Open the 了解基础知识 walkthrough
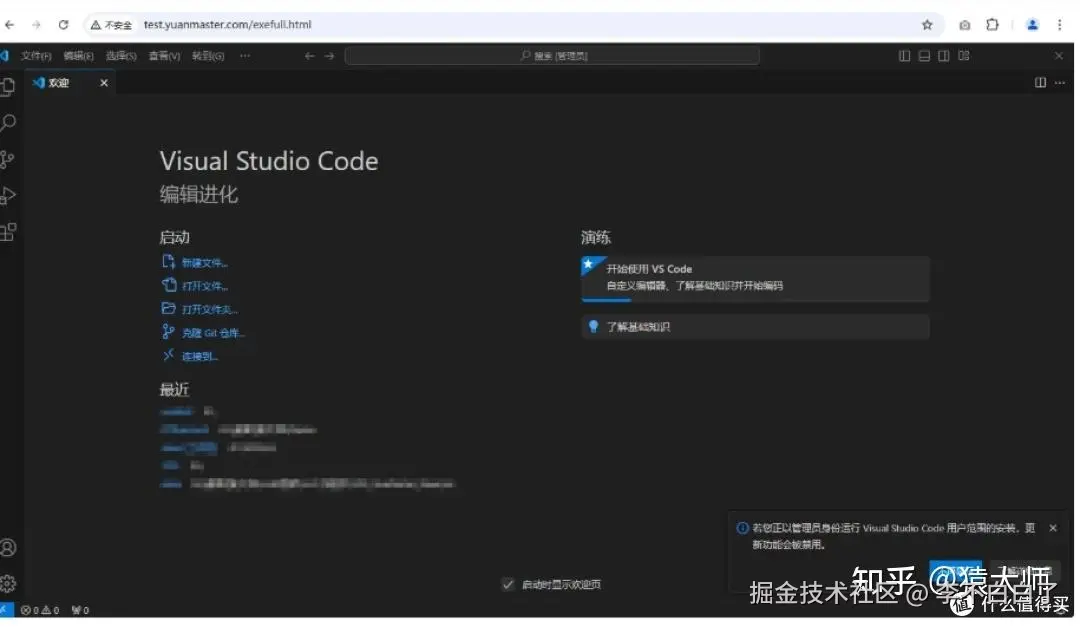Image resolution: width=1080 pixels, height=627 pixels. [756, 327]
